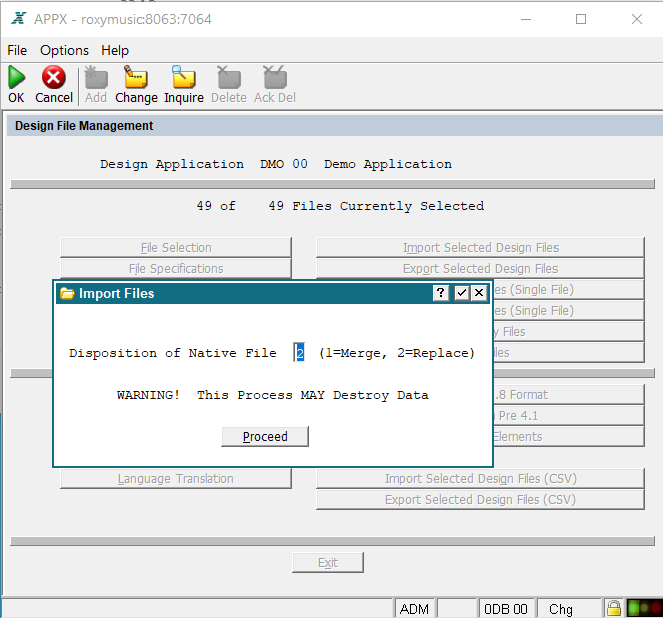The image size is (663, 618).
Task: Click Import Selected Design Files (CSV)
Action: [480, 479]
